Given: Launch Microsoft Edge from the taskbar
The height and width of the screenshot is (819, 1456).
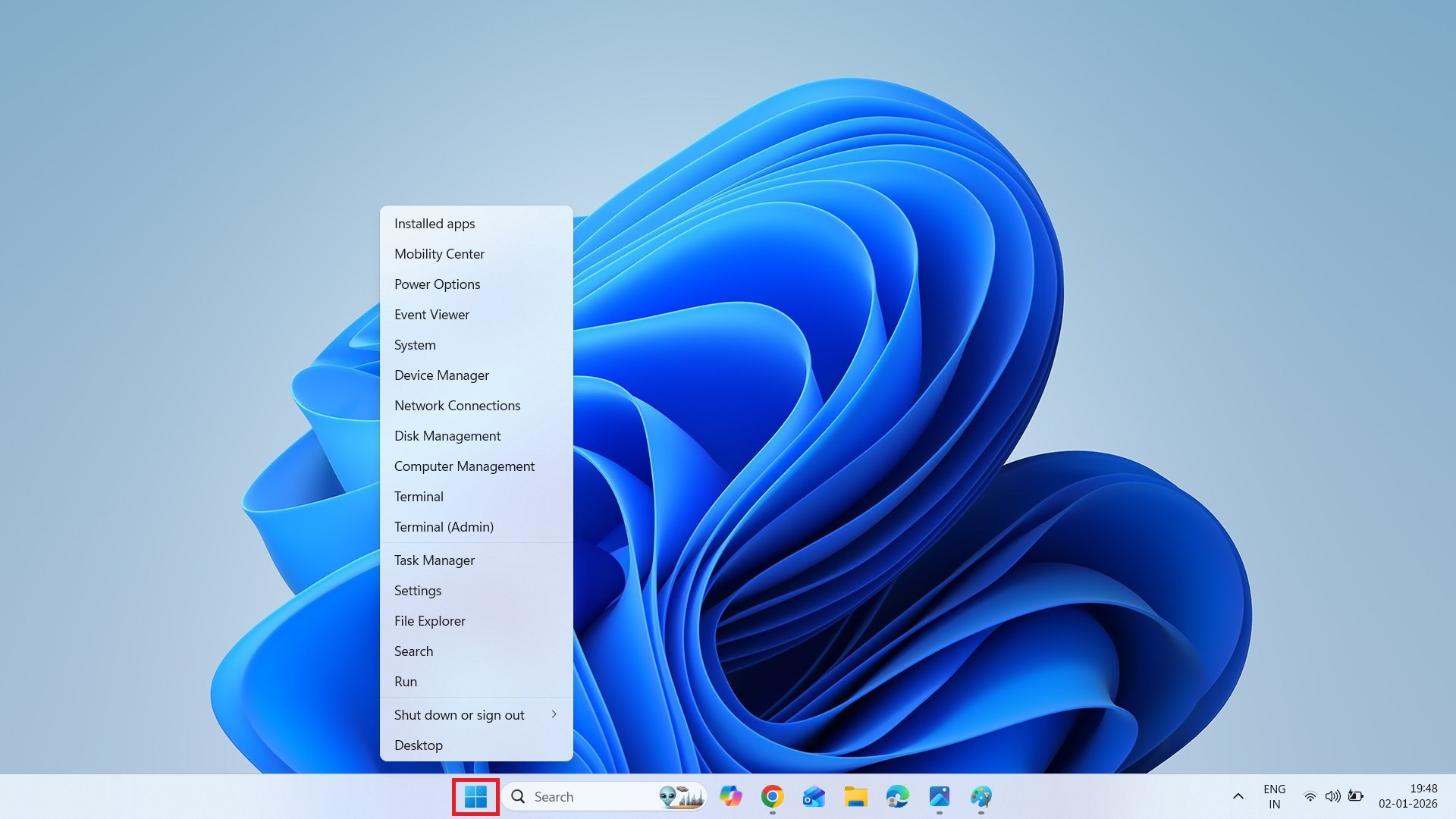Looking at the screenshot, I should pos(897,796).
